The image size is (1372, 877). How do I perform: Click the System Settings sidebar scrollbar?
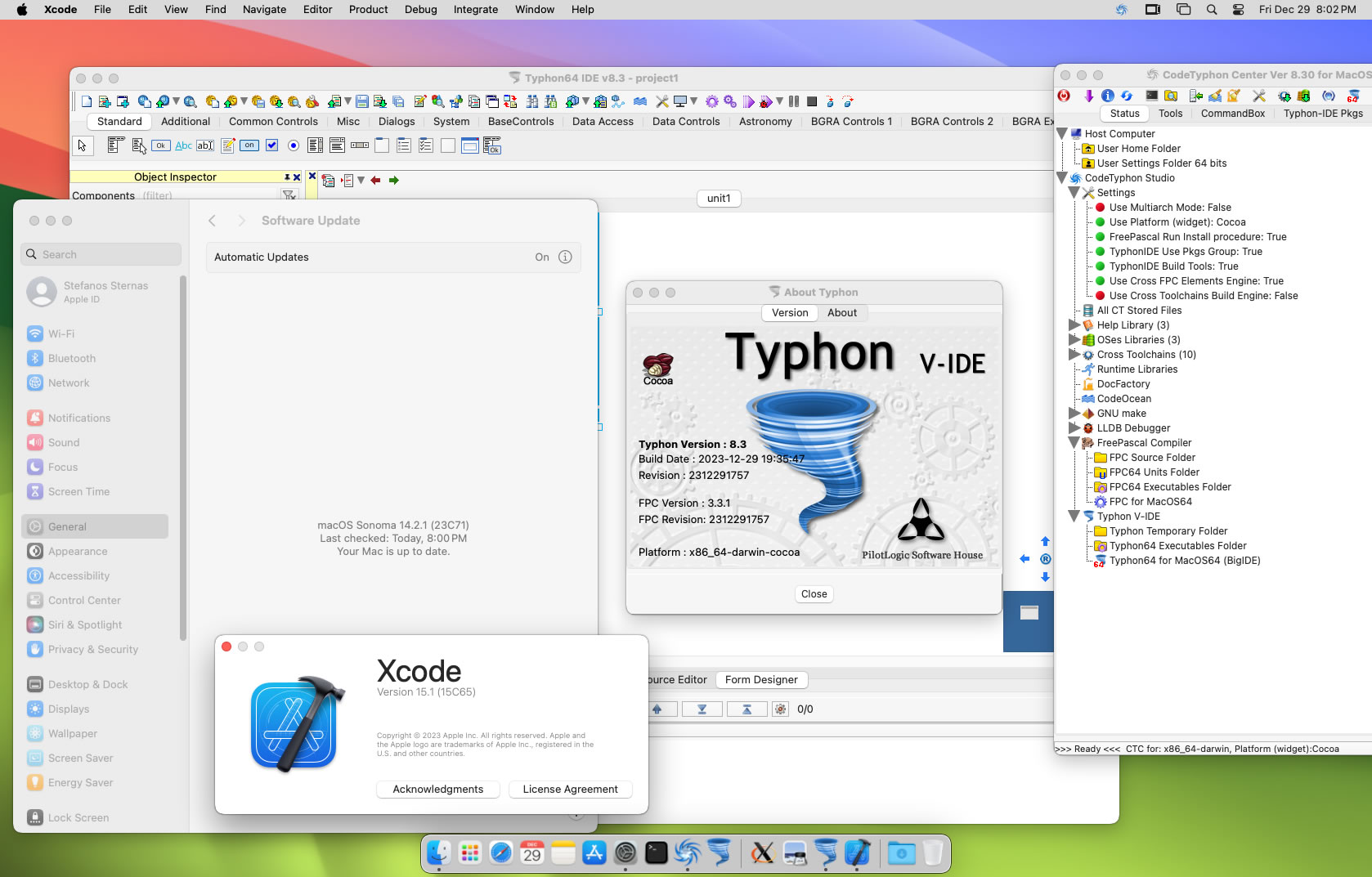click(183, 458)
